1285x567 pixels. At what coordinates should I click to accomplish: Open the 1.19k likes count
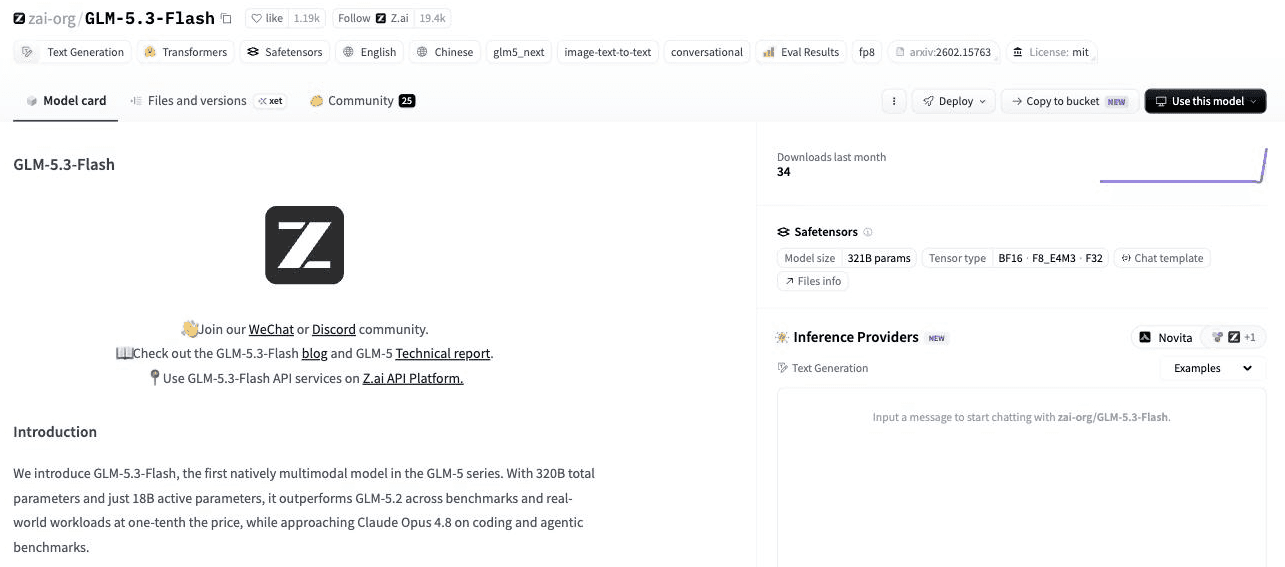click(x=306, y=18)
